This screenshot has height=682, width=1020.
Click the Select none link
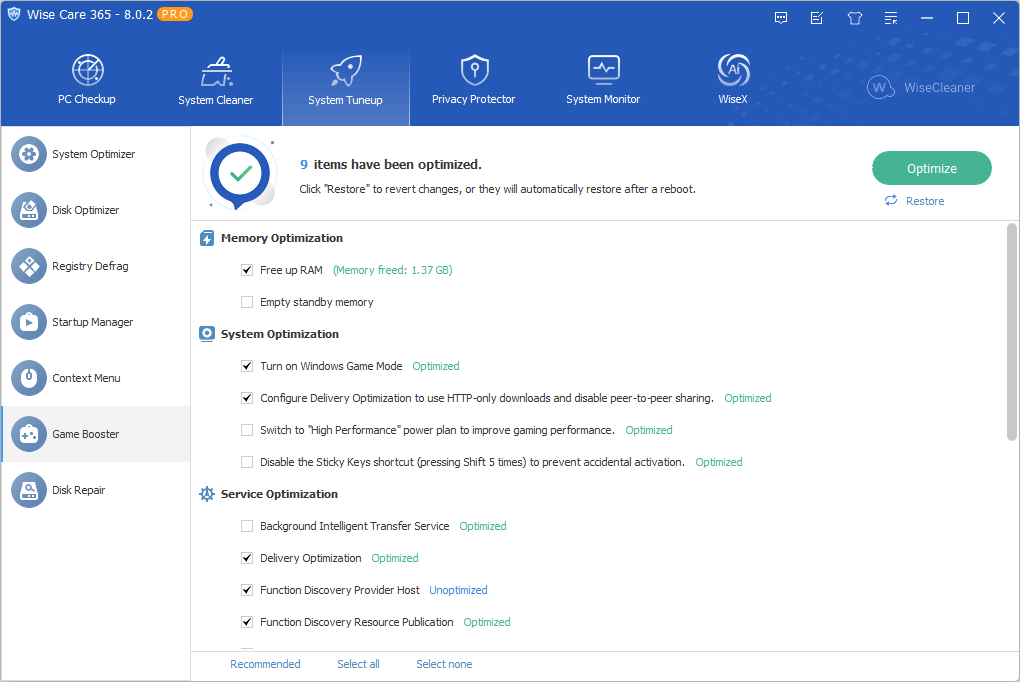[x=444, y=664]
